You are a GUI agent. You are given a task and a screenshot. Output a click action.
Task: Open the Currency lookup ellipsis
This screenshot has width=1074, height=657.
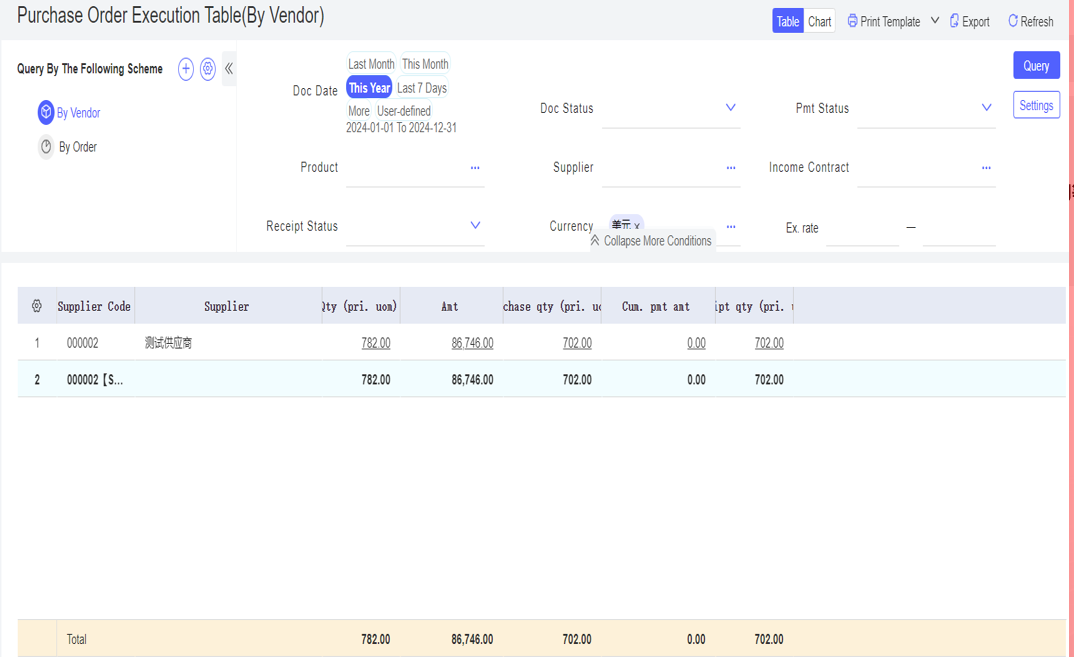pos(731,227)
